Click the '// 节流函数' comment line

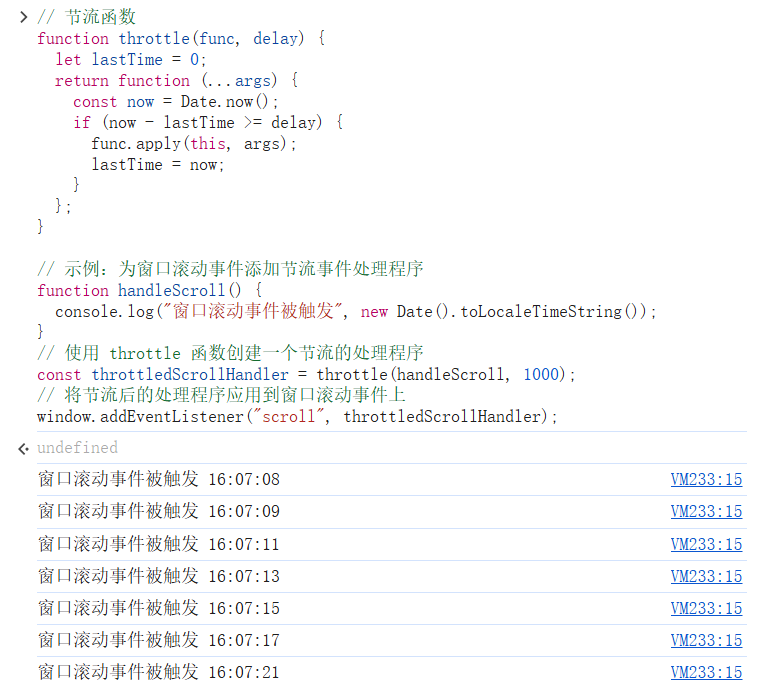click(86, 17)
